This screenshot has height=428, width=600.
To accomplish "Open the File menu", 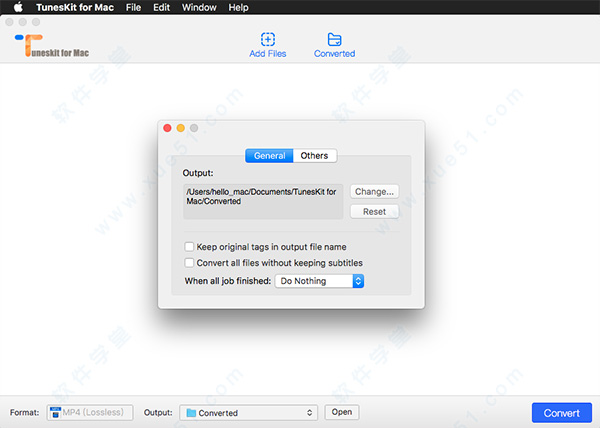I will click(134, 7).
